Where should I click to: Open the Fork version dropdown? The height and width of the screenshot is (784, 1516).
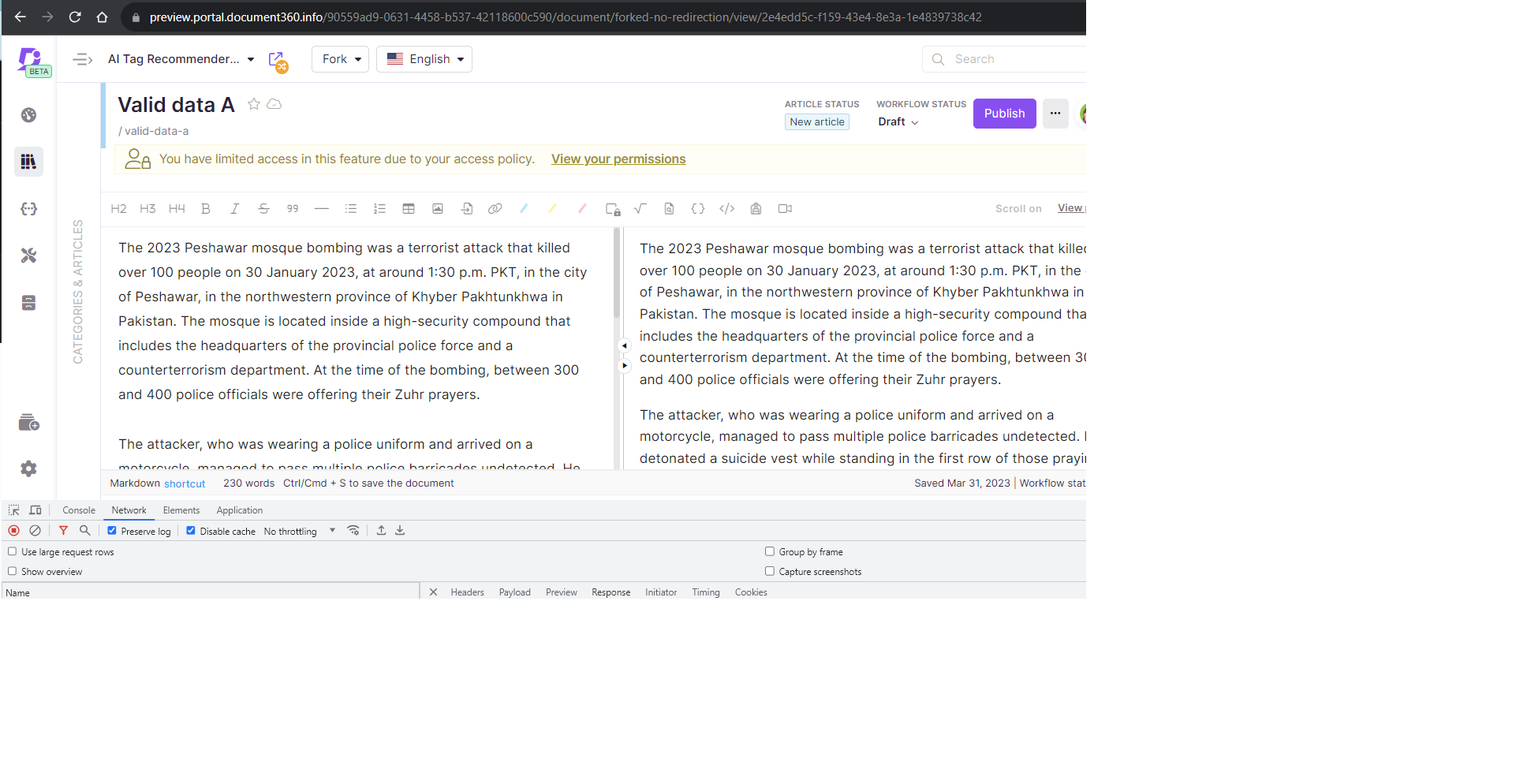click(340, 59)
